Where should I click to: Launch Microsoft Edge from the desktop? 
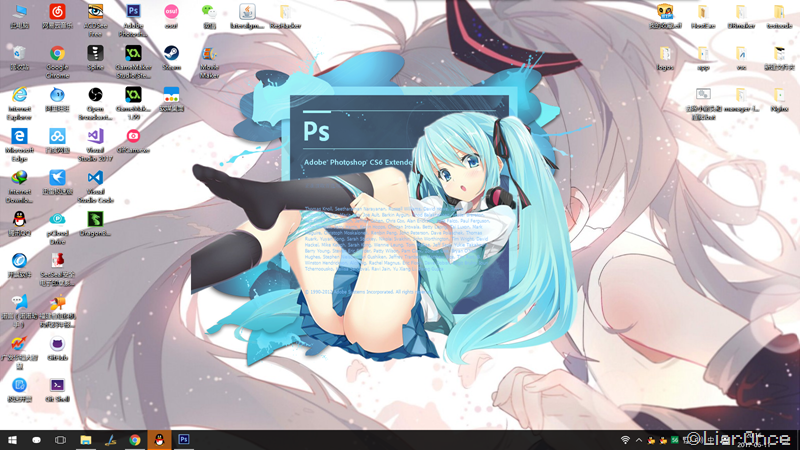point(19,136)
